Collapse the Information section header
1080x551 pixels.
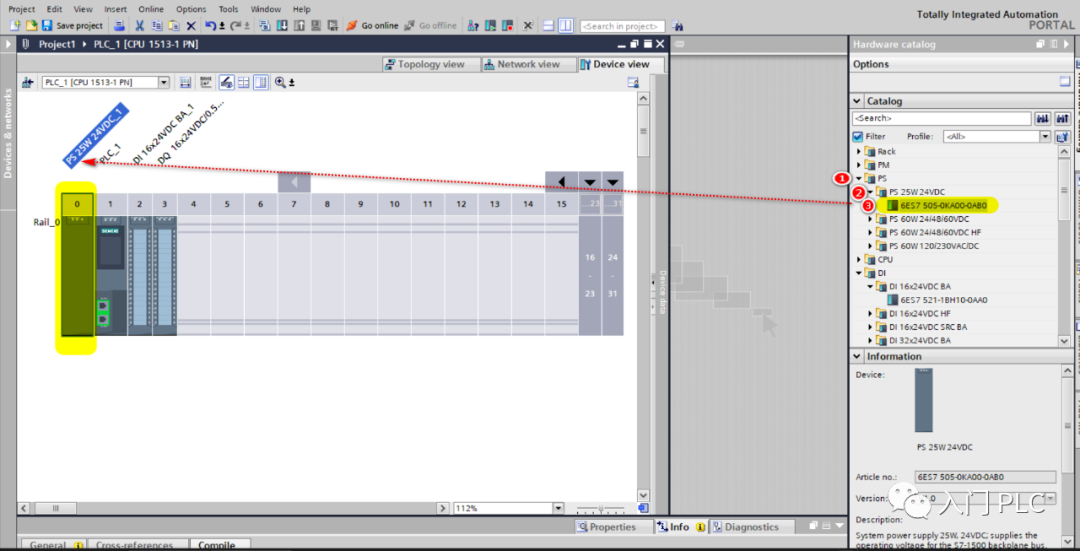(857, 356)
